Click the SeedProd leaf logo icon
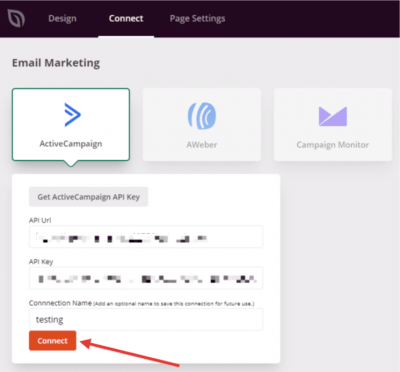This screenshot has width=400, height=372. (x=16, y=18)
